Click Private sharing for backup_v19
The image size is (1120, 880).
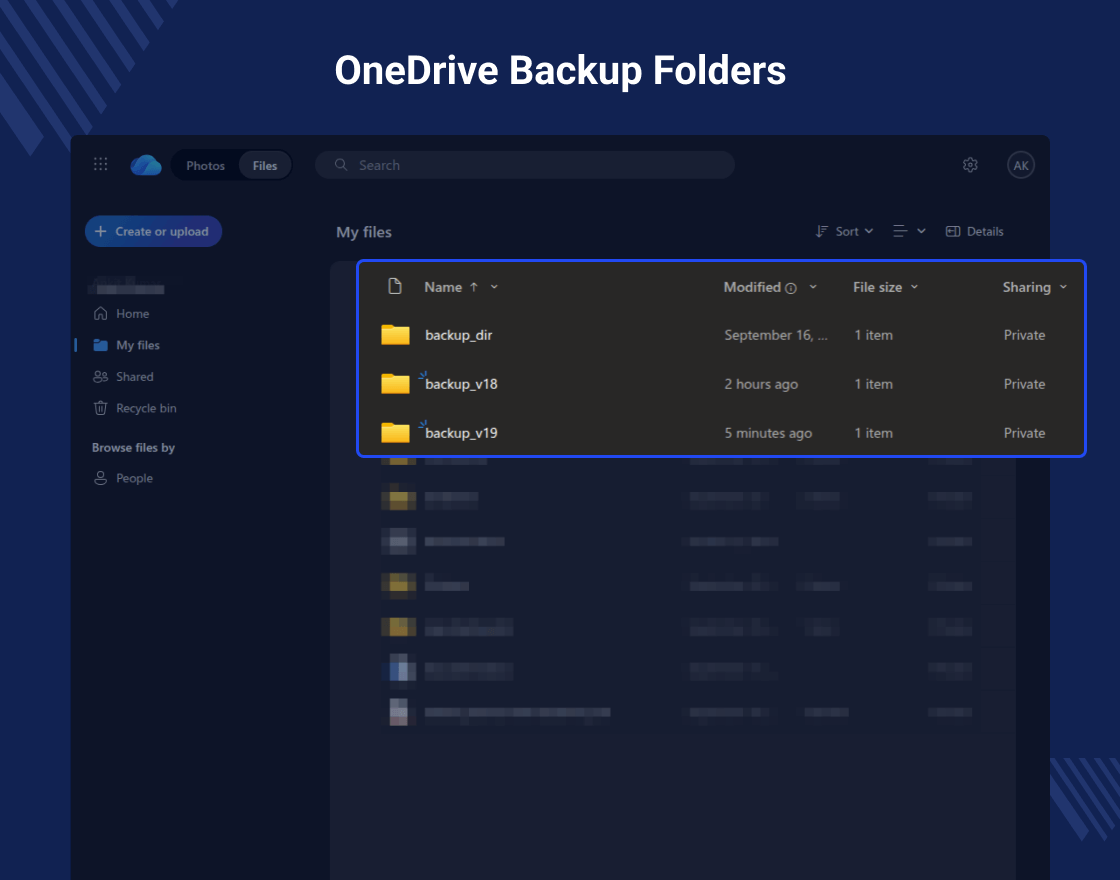[1024, 433]
